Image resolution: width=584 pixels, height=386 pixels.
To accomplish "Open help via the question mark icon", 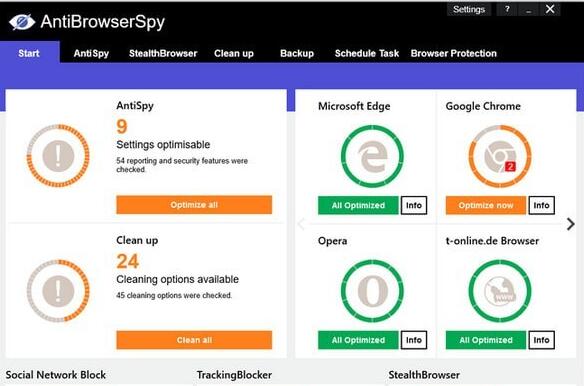I will [507, 9].
